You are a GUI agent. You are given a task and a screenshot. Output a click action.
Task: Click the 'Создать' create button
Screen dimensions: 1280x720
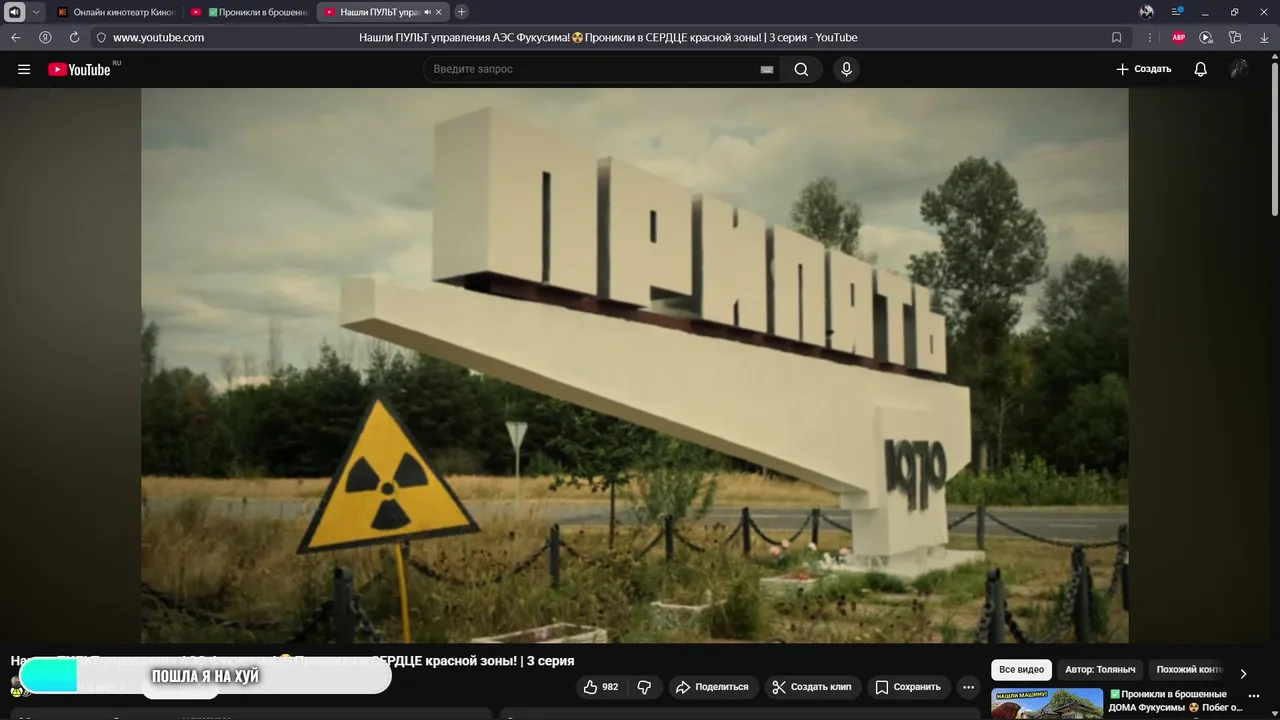1144,69
